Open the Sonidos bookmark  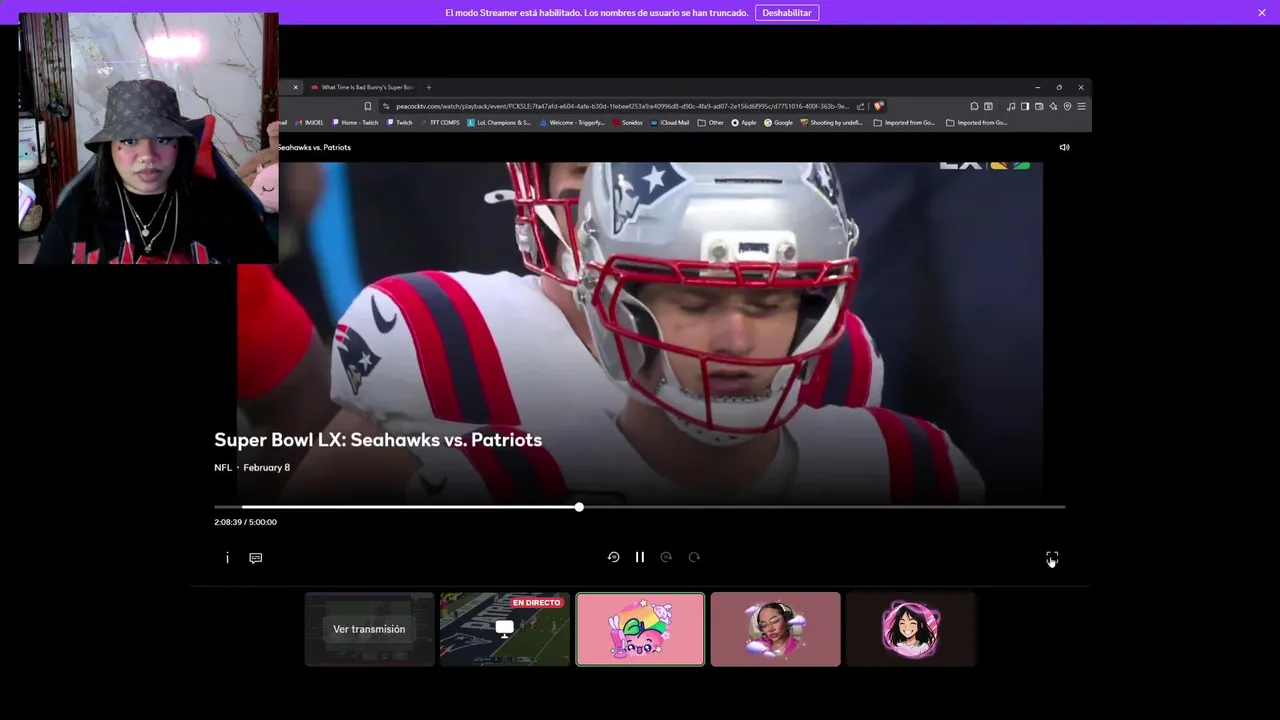627,123
